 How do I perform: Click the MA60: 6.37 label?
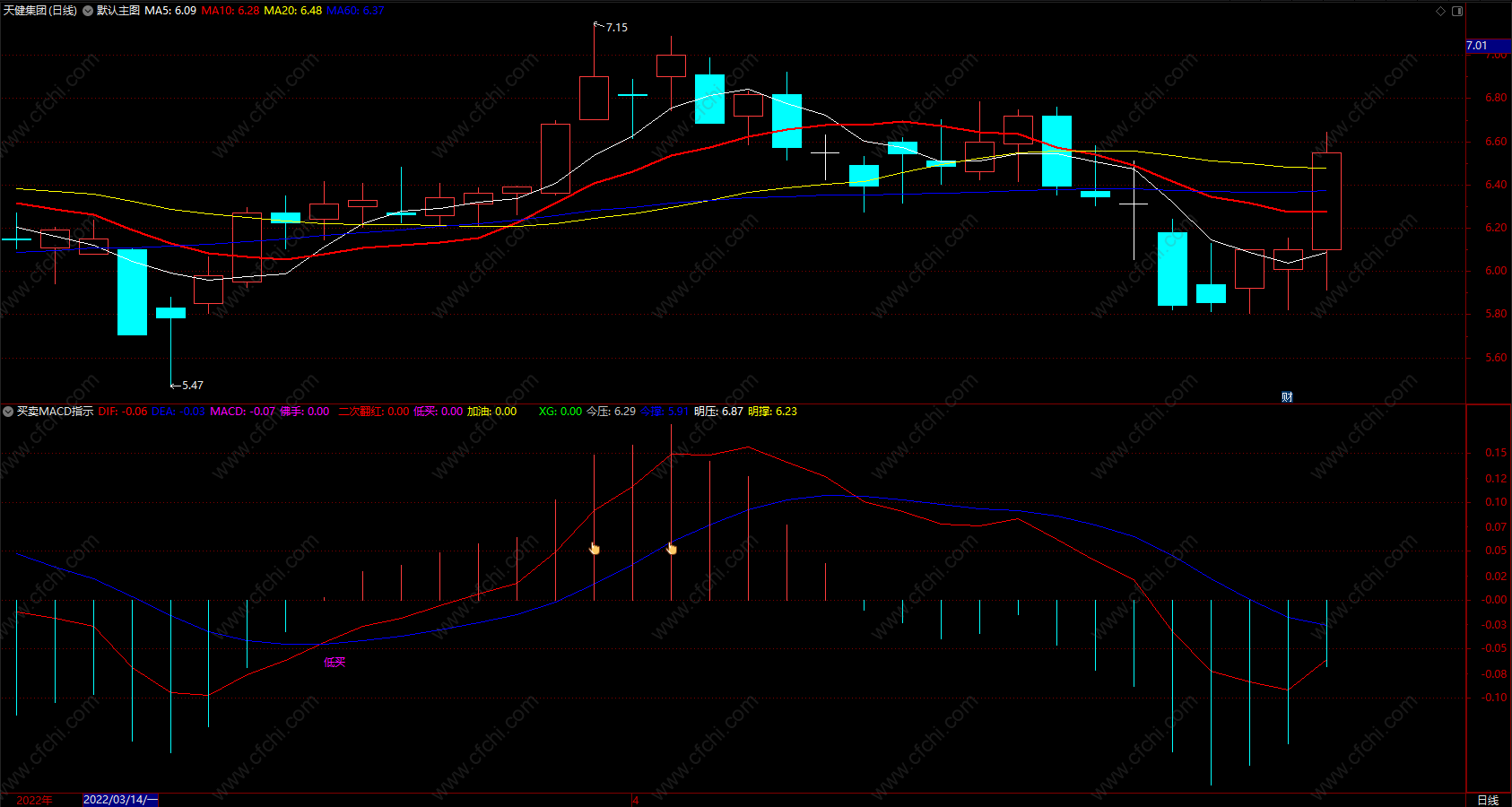[355, 11]
